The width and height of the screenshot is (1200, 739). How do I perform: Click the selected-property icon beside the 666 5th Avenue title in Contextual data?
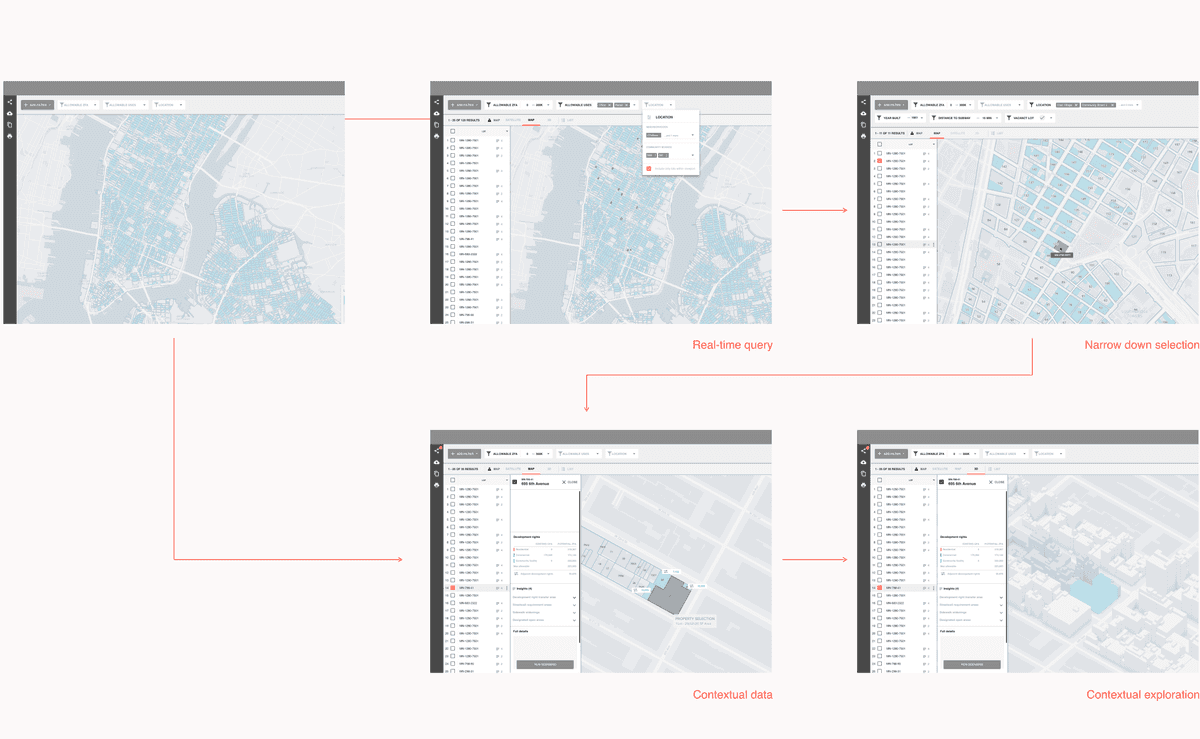point(515,482)
